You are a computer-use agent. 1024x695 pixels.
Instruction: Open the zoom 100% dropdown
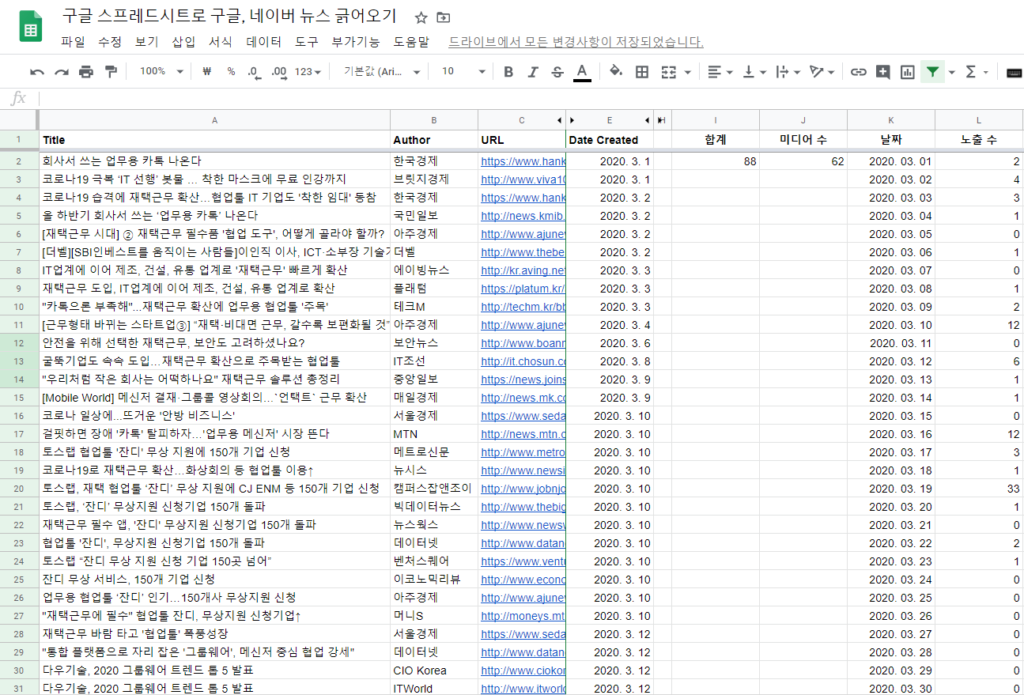(x=161, y=71)
